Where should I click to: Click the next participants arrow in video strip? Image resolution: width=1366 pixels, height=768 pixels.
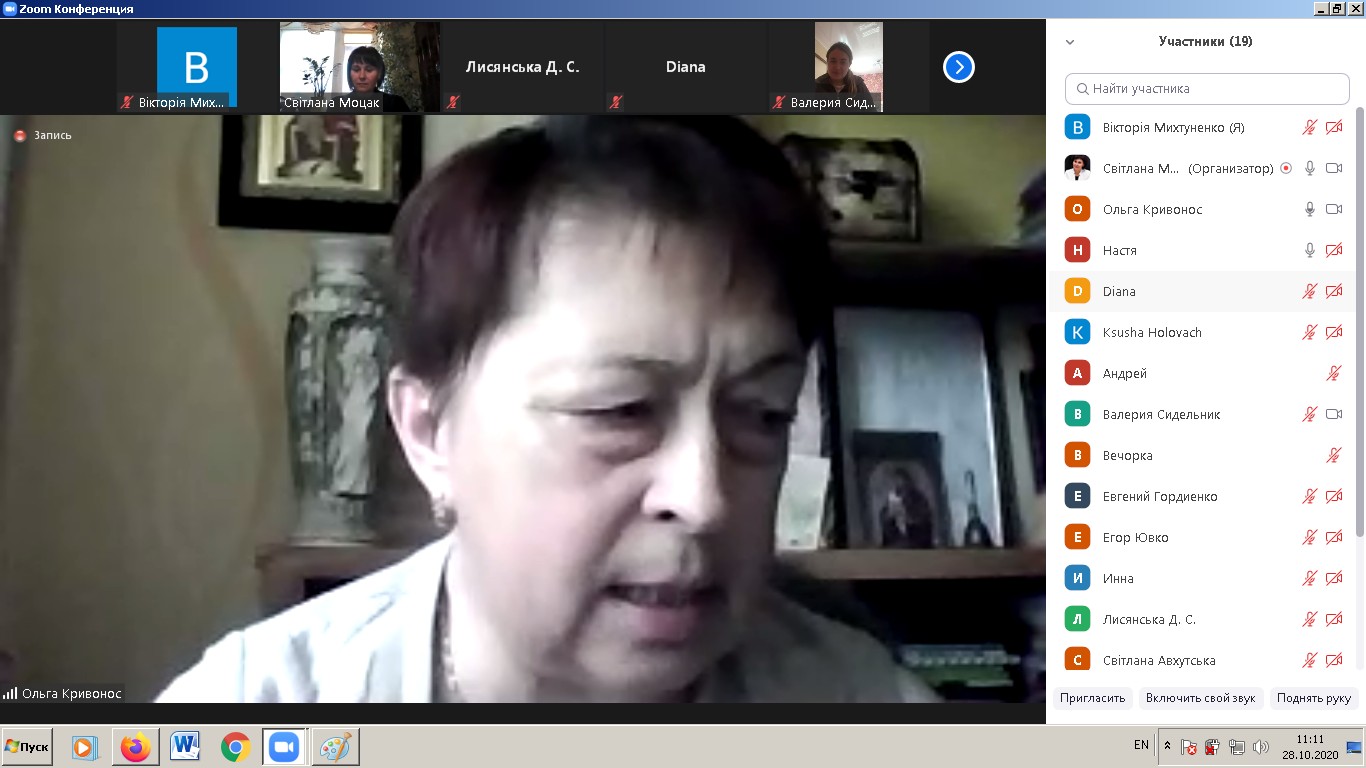click(958, 67)
